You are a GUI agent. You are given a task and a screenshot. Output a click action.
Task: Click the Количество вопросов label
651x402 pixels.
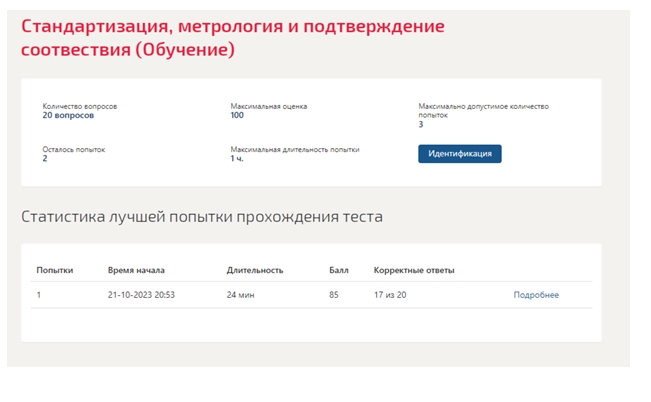pyautogui.click(x=80, y=106)
